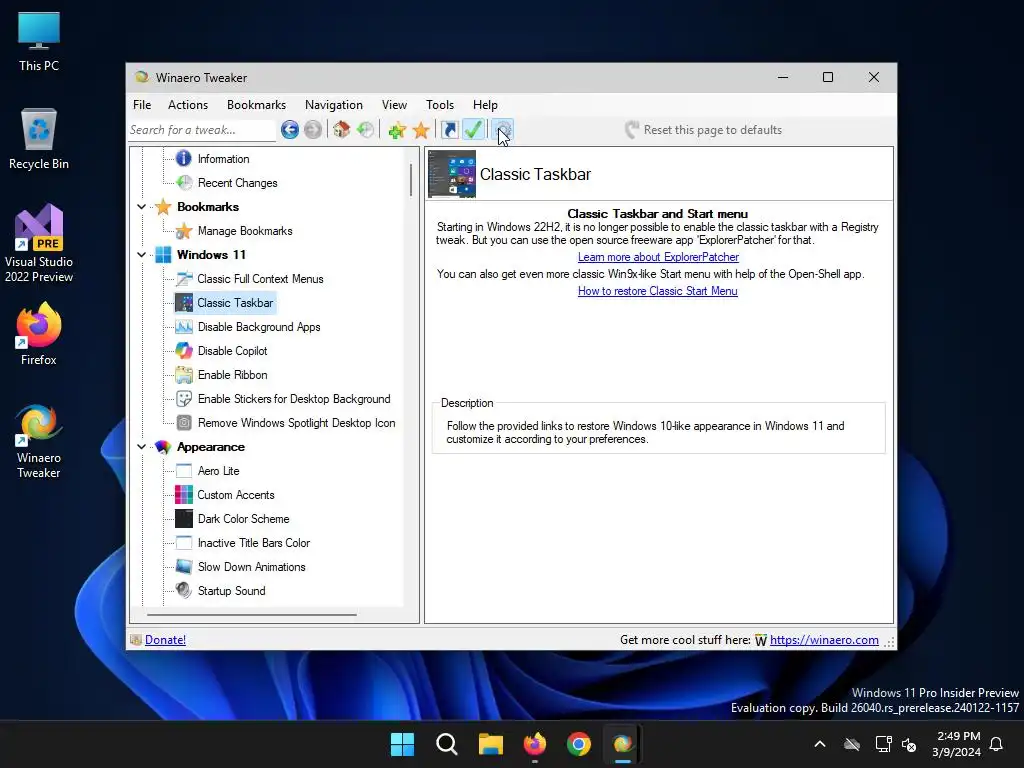Add bookmark with green plus star icon

(396, 130)
